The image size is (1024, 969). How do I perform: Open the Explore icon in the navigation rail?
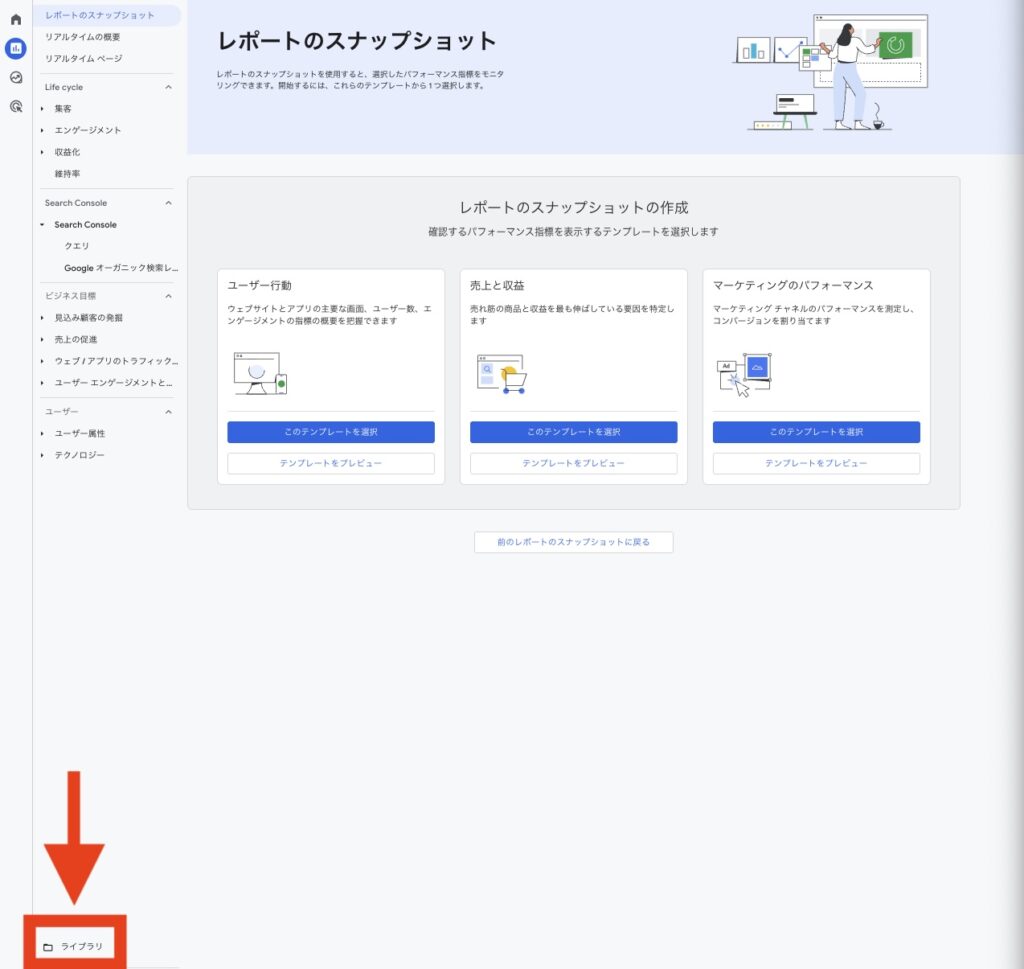pyautogui.click(x=14, y=76)
